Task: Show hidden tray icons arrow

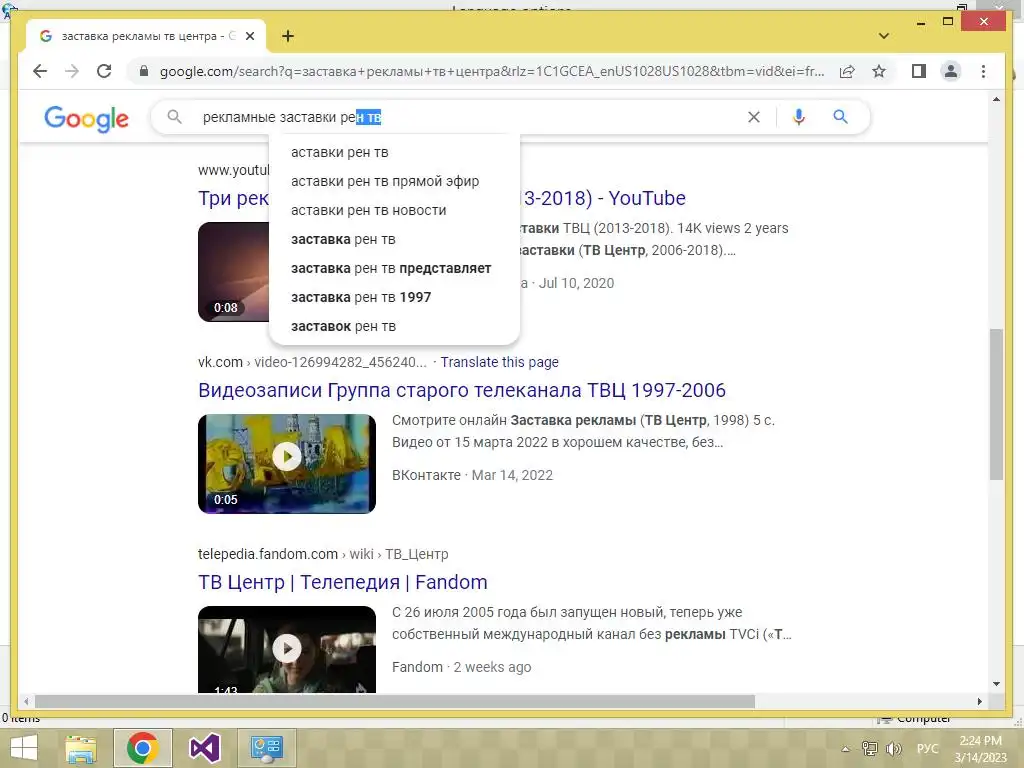Action: click(x=845, y=749)
